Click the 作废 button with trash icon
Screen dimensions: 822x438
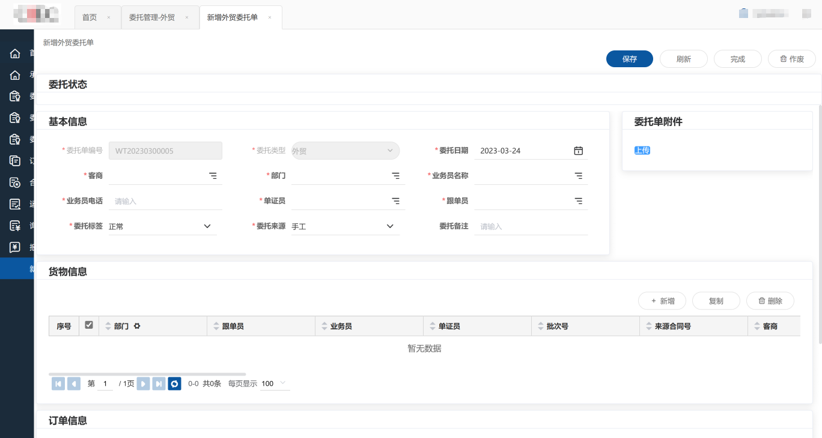[x=791, y=59]
